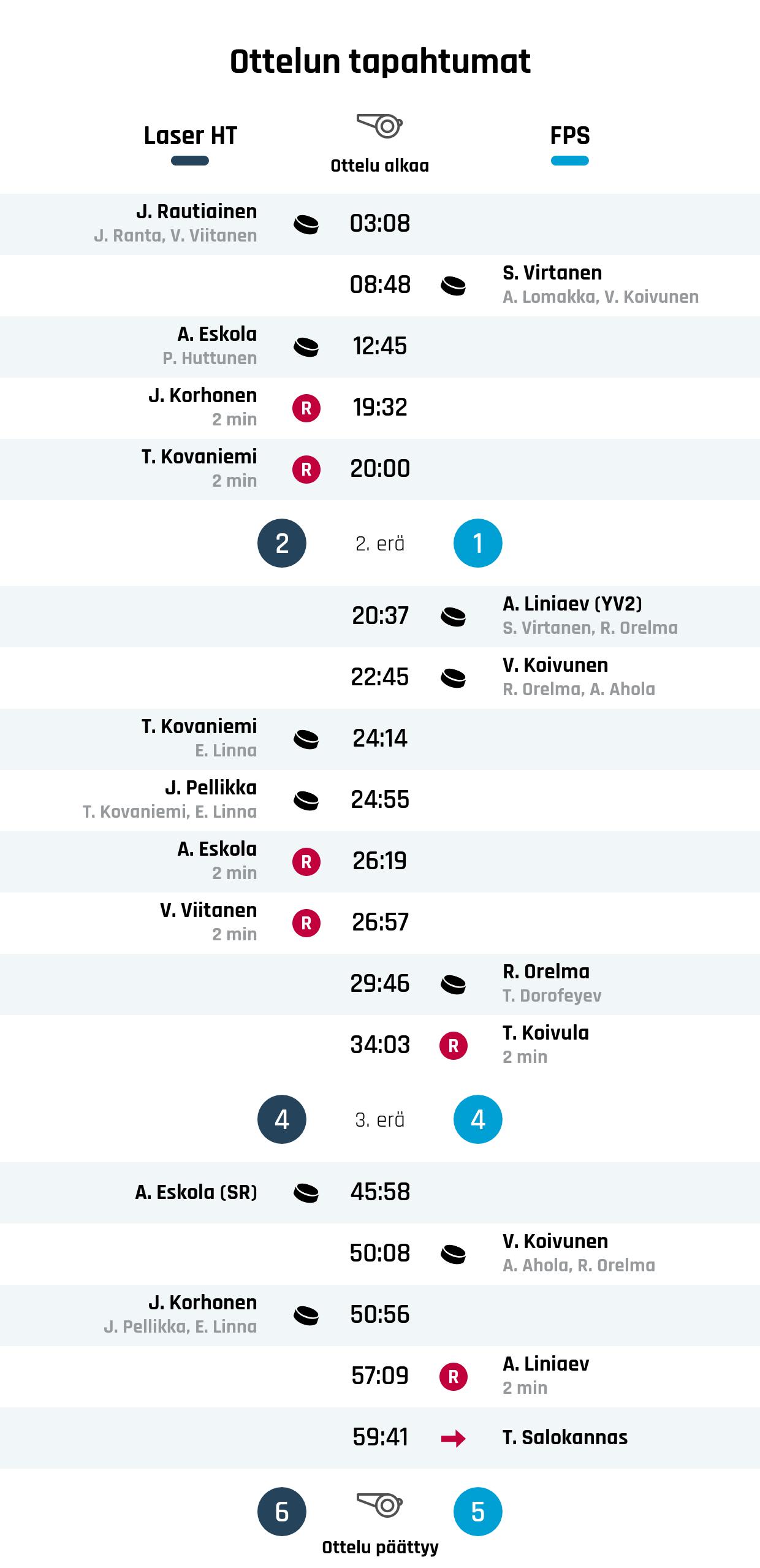760x1568 pixels.
Task: Click the puck icon at 03:08
Action: point(306,224)
